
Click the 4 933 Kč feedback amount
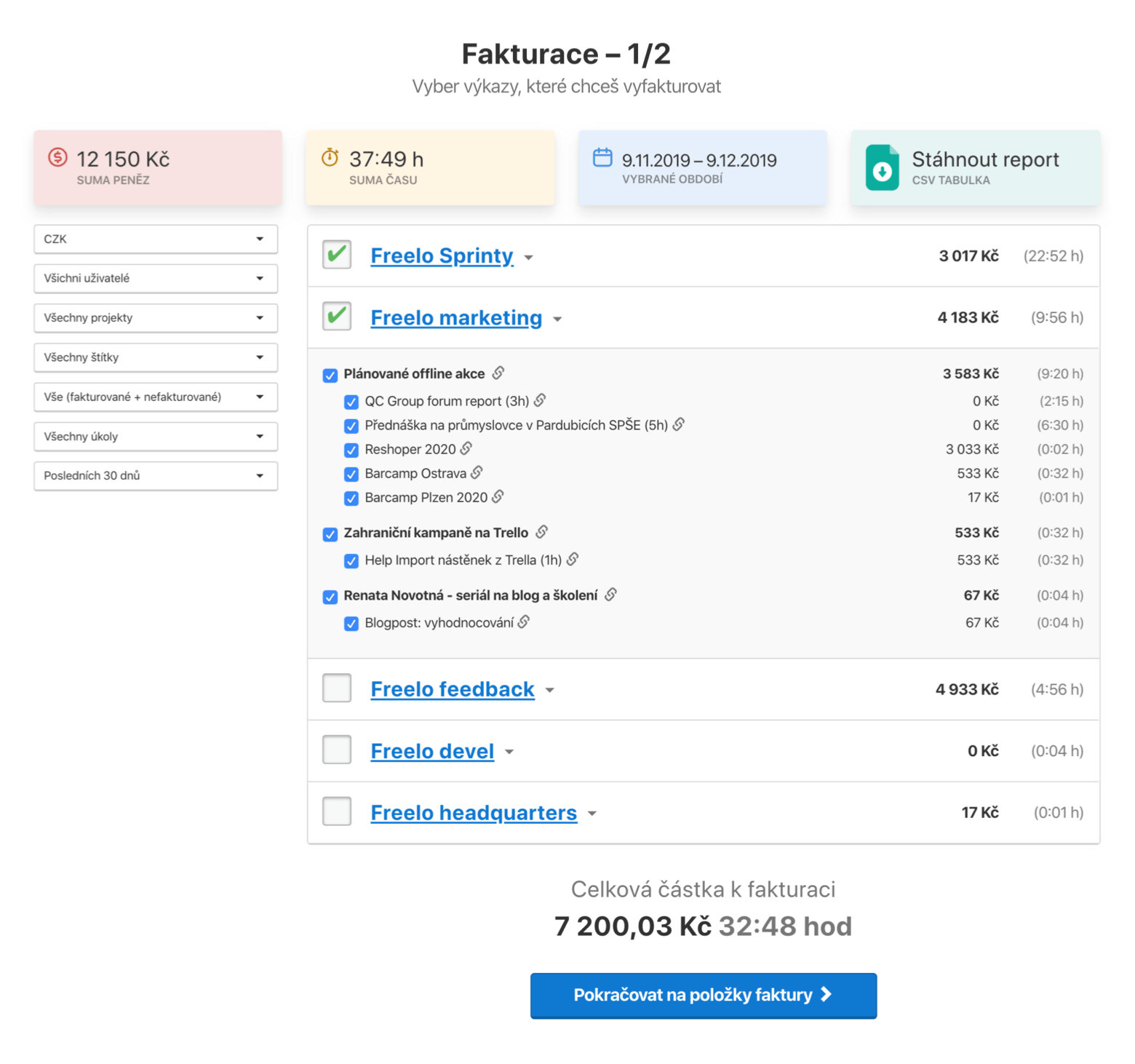967,689
